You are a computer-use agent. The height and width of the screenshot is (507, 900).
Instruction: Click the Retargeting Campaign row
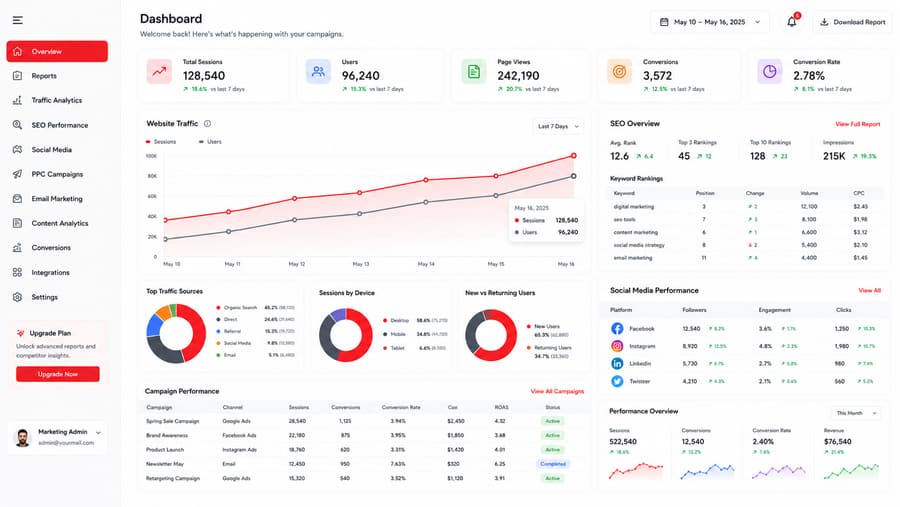(364, 478)
